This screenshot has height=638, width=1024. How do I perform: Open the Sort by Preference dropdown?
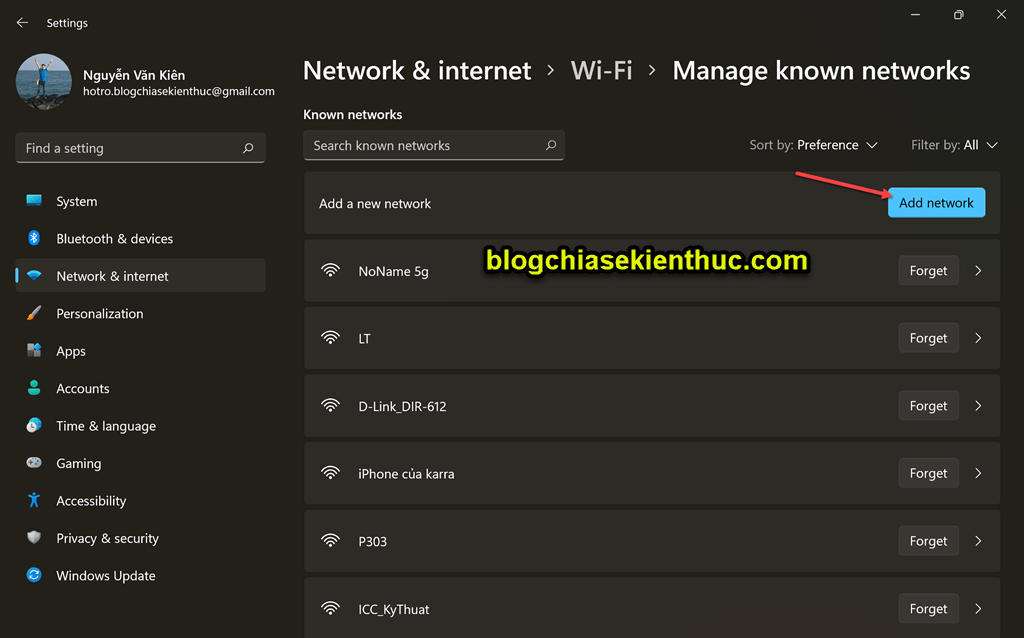(x=813, y=145)
